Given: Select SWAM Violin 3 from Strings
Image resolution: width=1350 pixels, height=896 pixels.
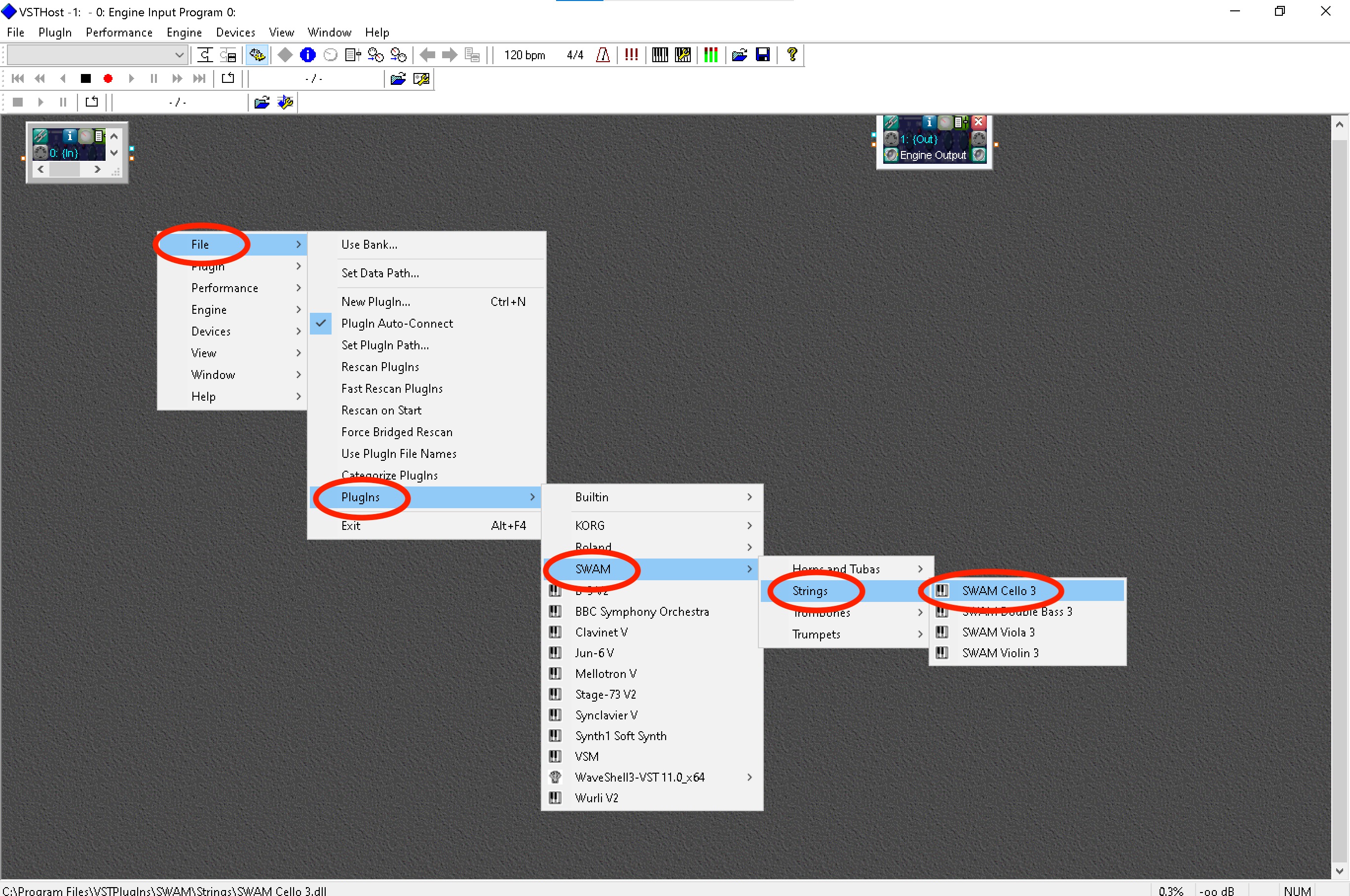Looking at the screenshot, I should click(1000, 653).
